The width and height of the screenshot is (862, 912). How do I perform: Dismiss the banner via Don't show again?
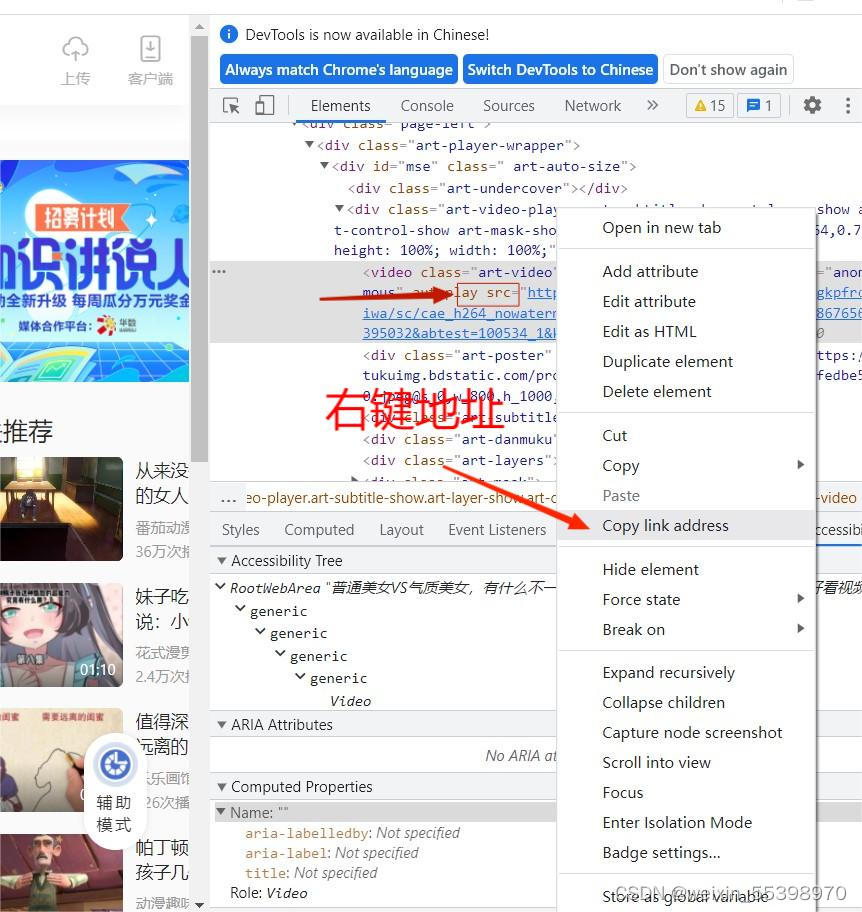tap(728, 69)
